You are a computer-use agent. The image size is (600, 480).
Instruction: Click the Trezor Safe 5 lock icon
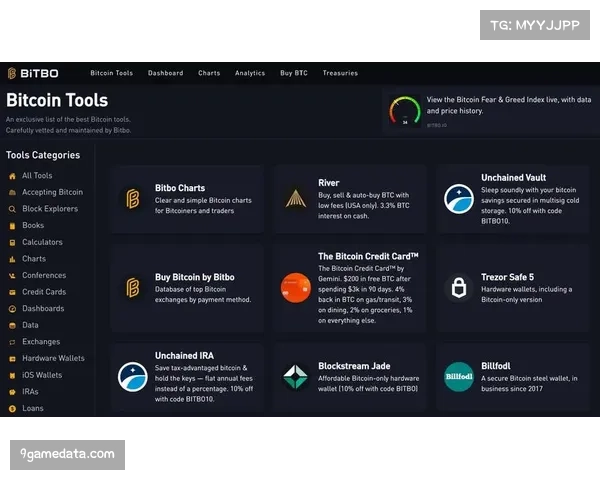[x=459, y=288]
